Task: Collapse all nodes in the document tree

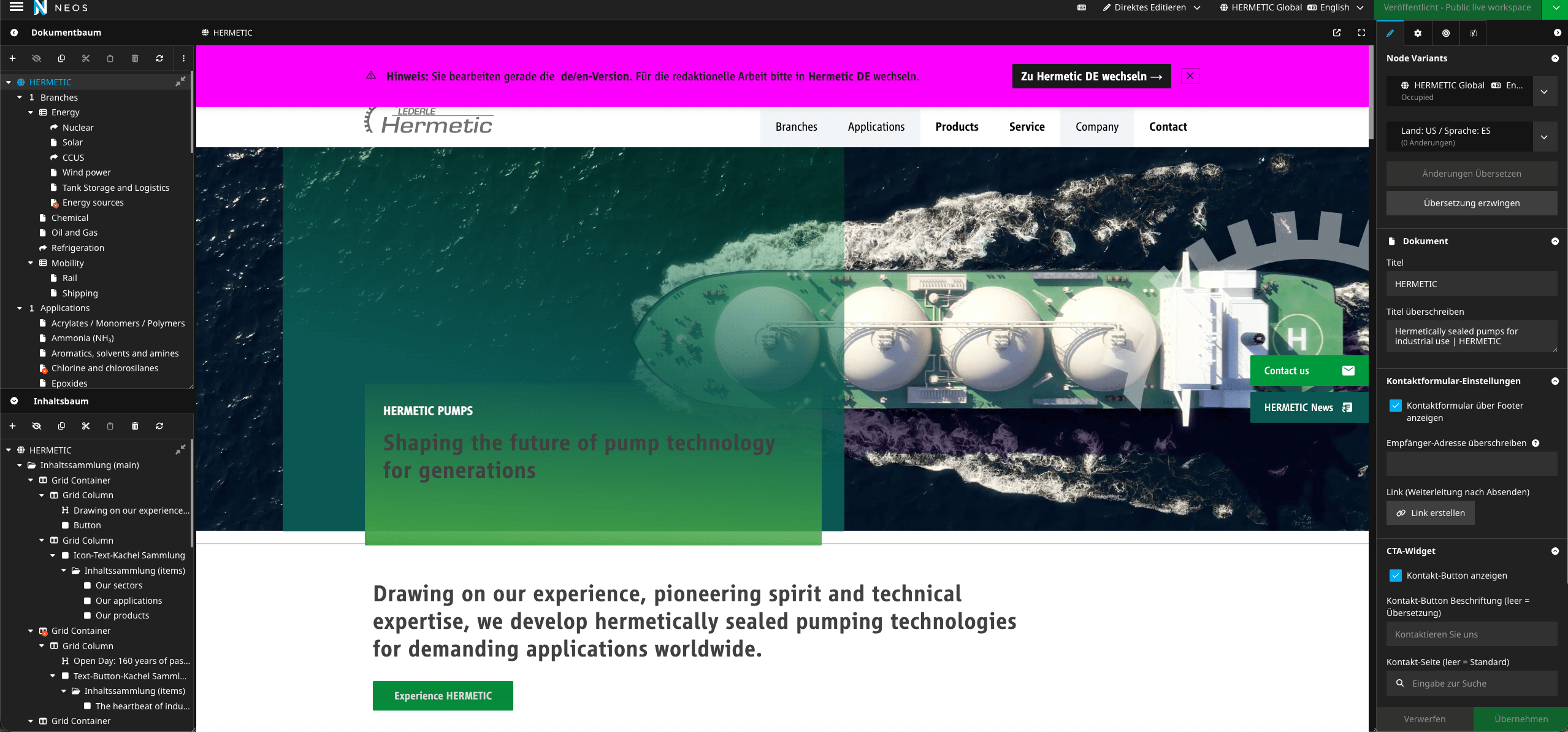Action: [x=180, y=82]
